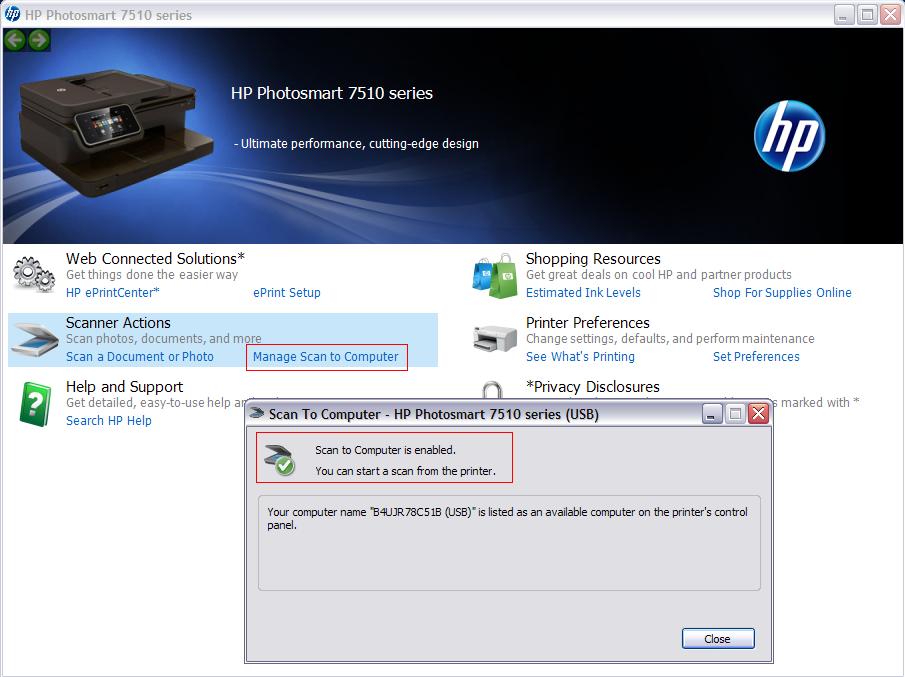Click the Shopping Resources heading
The image size is (905, 677).
[593, 259]
